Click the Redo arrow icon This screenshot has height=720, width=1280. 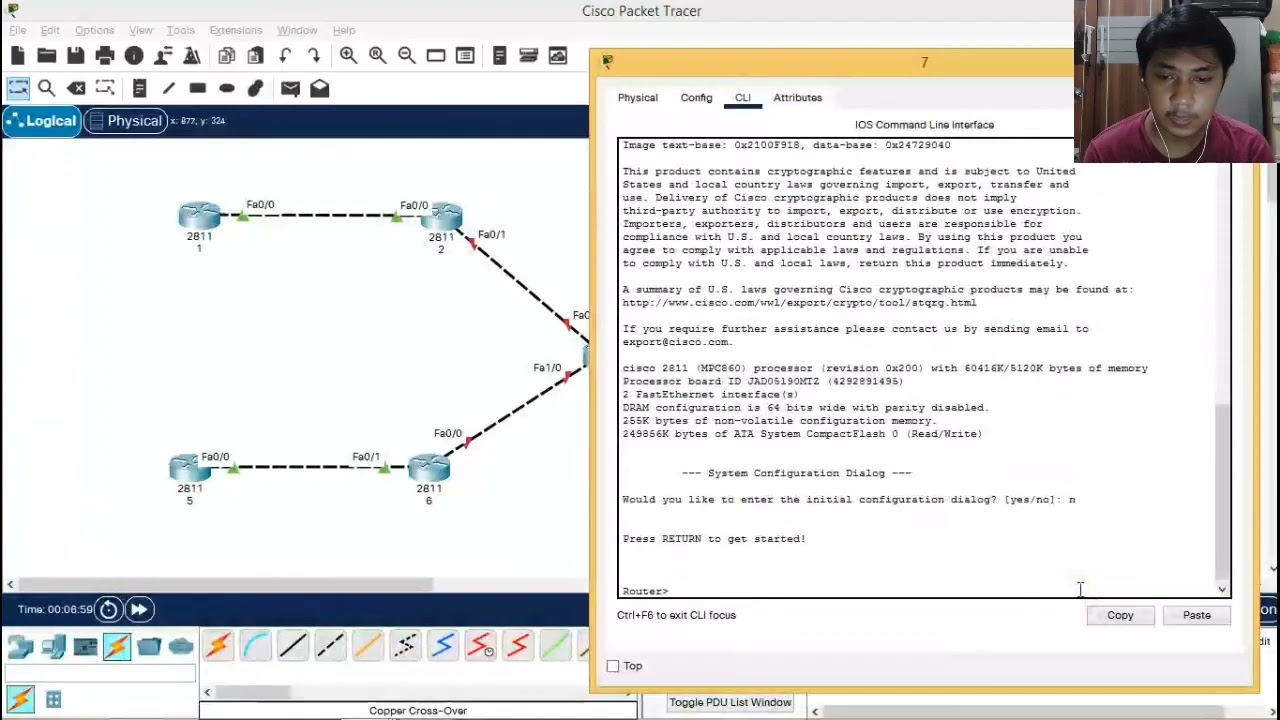coord(314,56)
